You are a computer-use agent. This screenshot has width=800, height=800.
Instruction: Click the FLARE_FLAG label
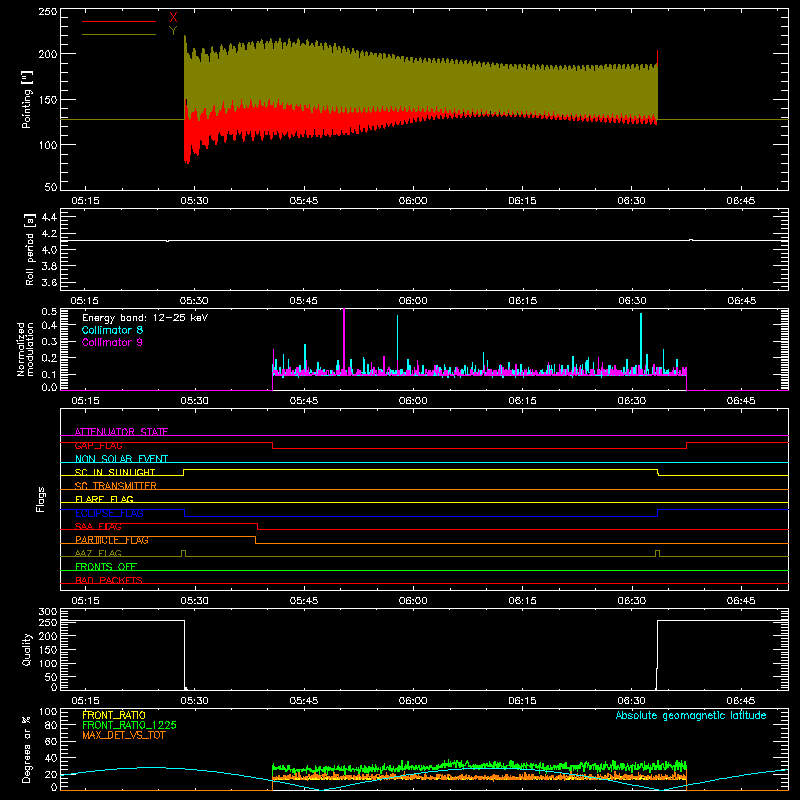(104, 499)
